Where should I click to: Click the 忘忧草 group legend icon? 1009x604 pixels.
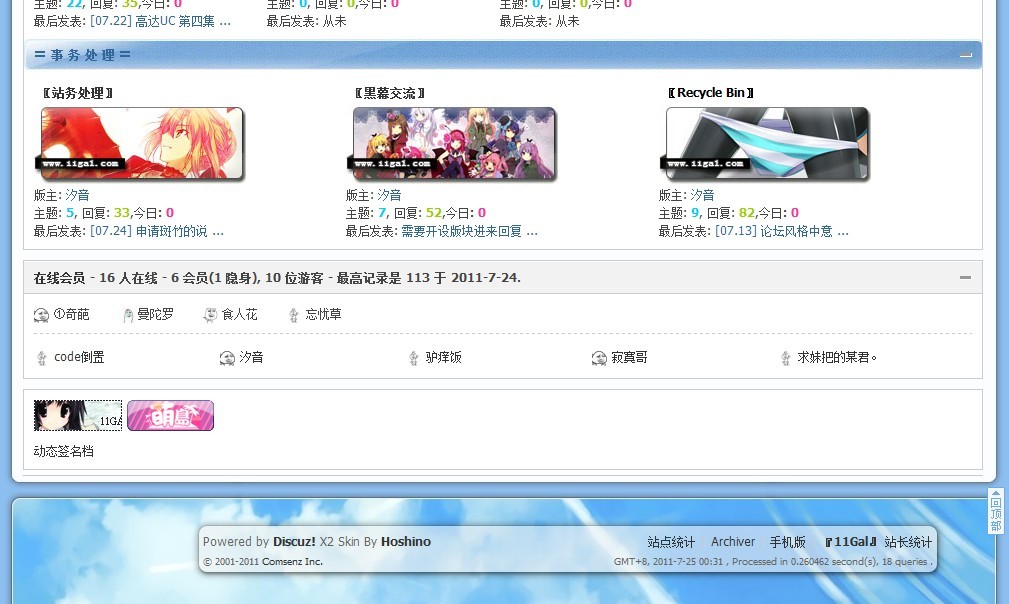(293, 315)
